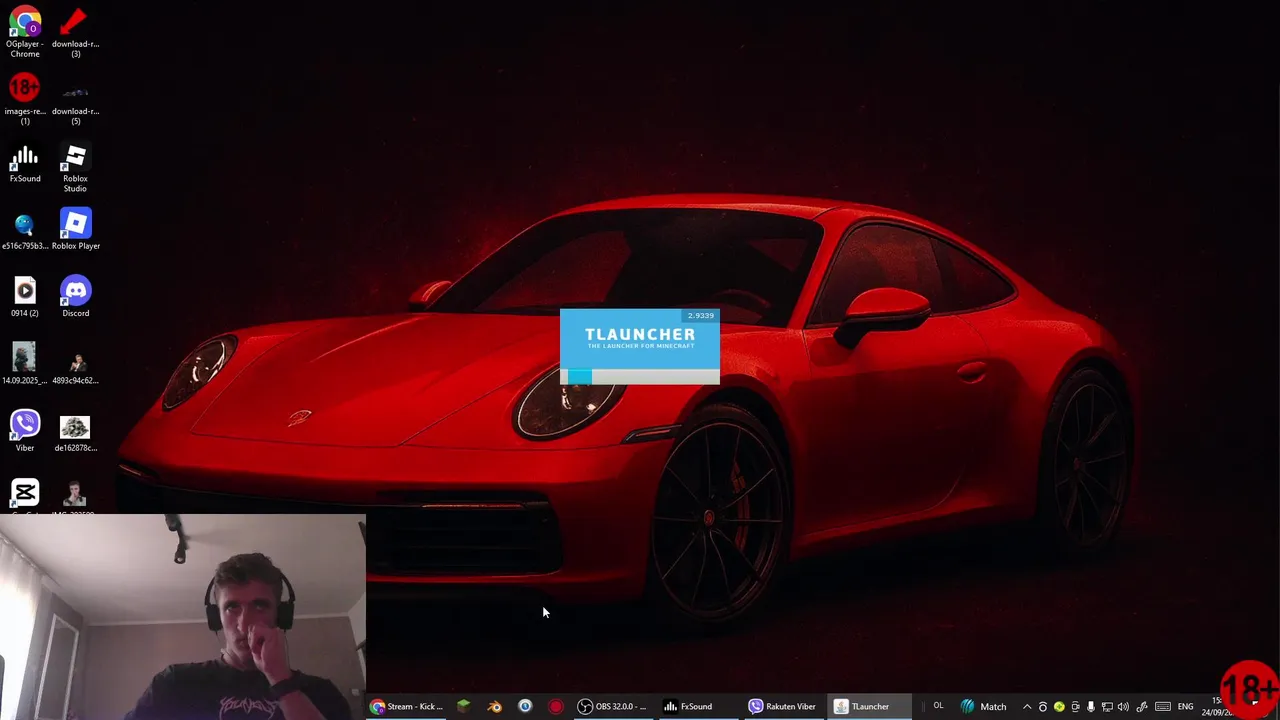Open the red record-circle taskbar icon
This screenshot has width=1280, height=720.
[x=556, y=707]
